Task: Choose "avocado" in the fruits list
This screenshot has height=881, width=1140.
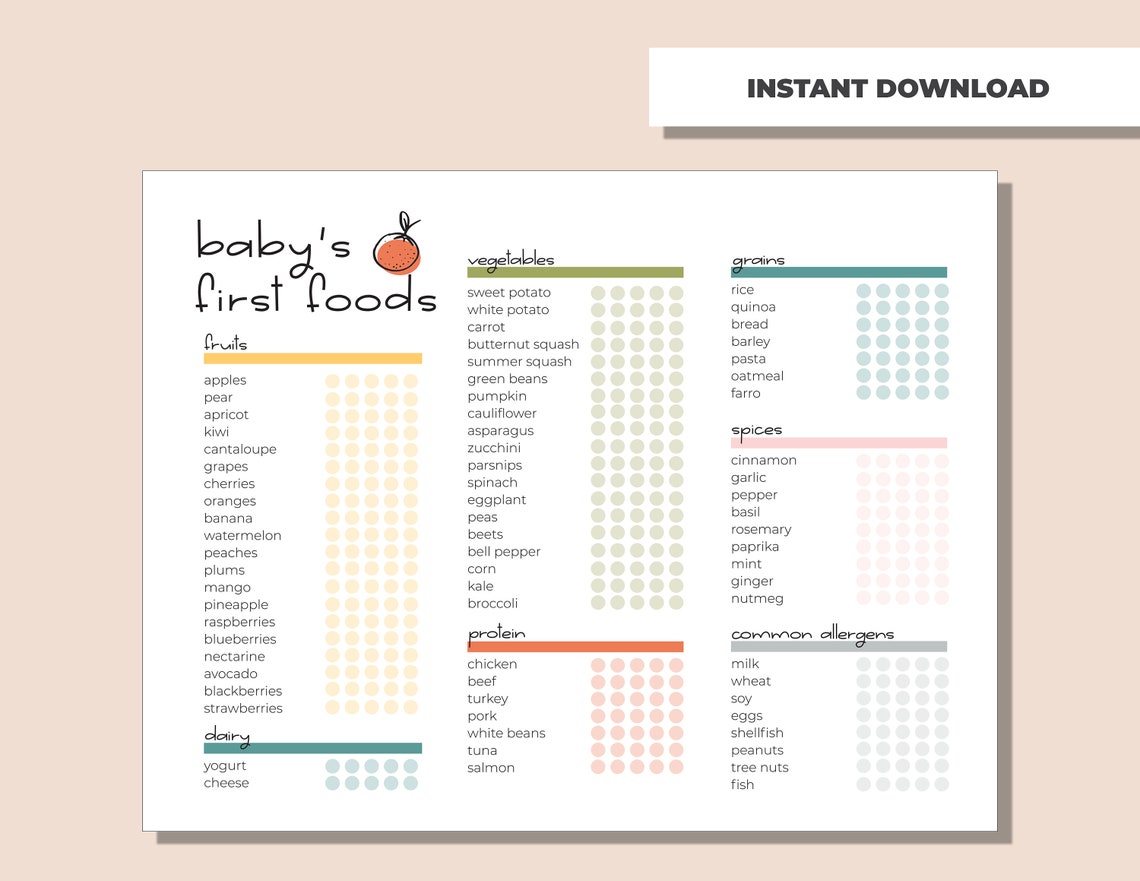Action: (230, 674)
